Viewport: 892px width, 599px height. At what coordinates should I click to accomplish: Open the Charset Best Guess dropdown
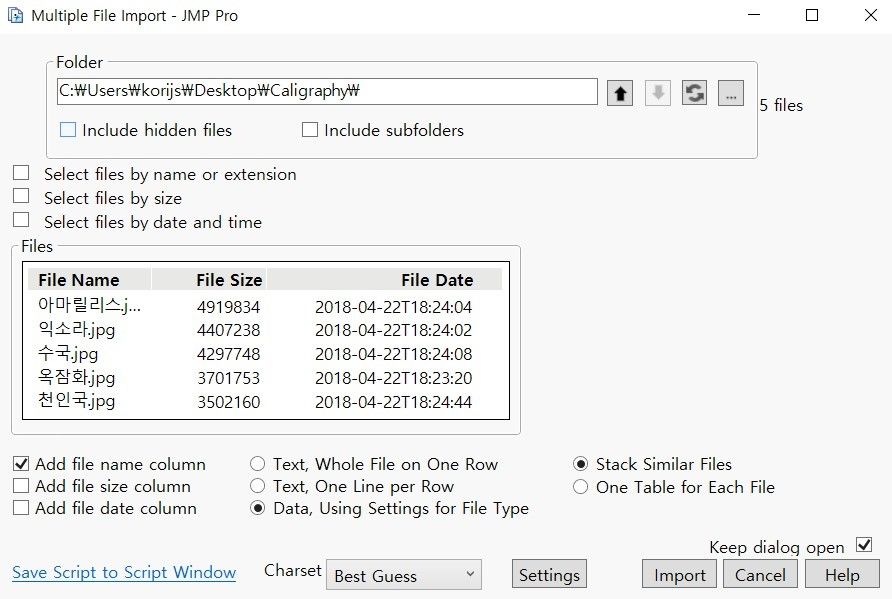(403, 575)
